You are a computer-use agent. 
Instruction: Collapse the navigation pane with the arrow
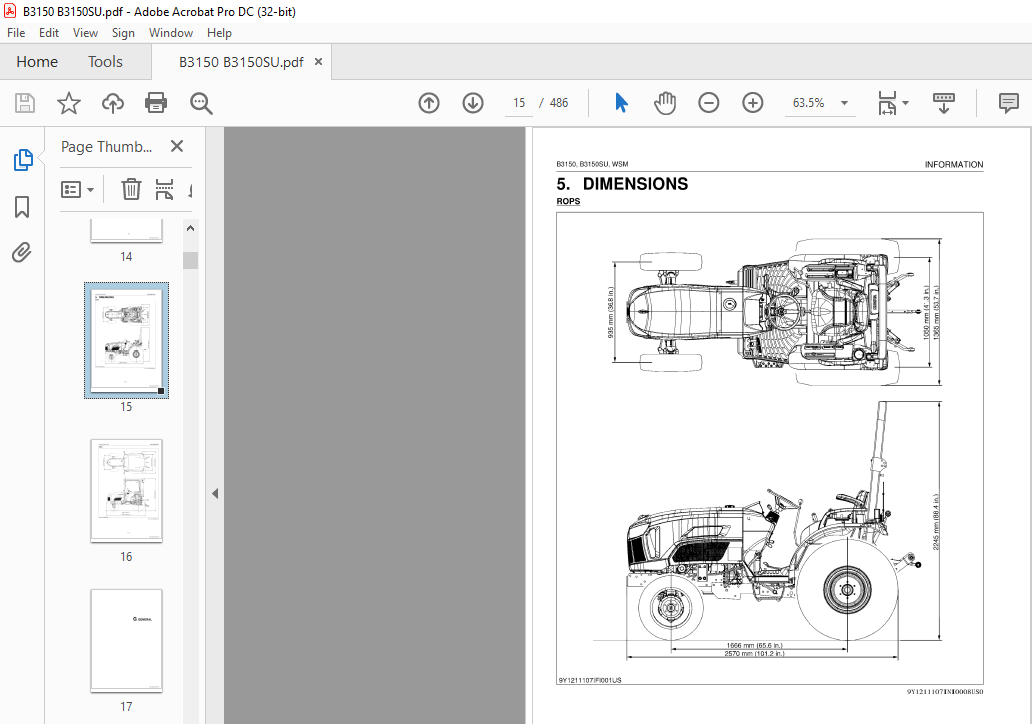[x=215, y=494]
